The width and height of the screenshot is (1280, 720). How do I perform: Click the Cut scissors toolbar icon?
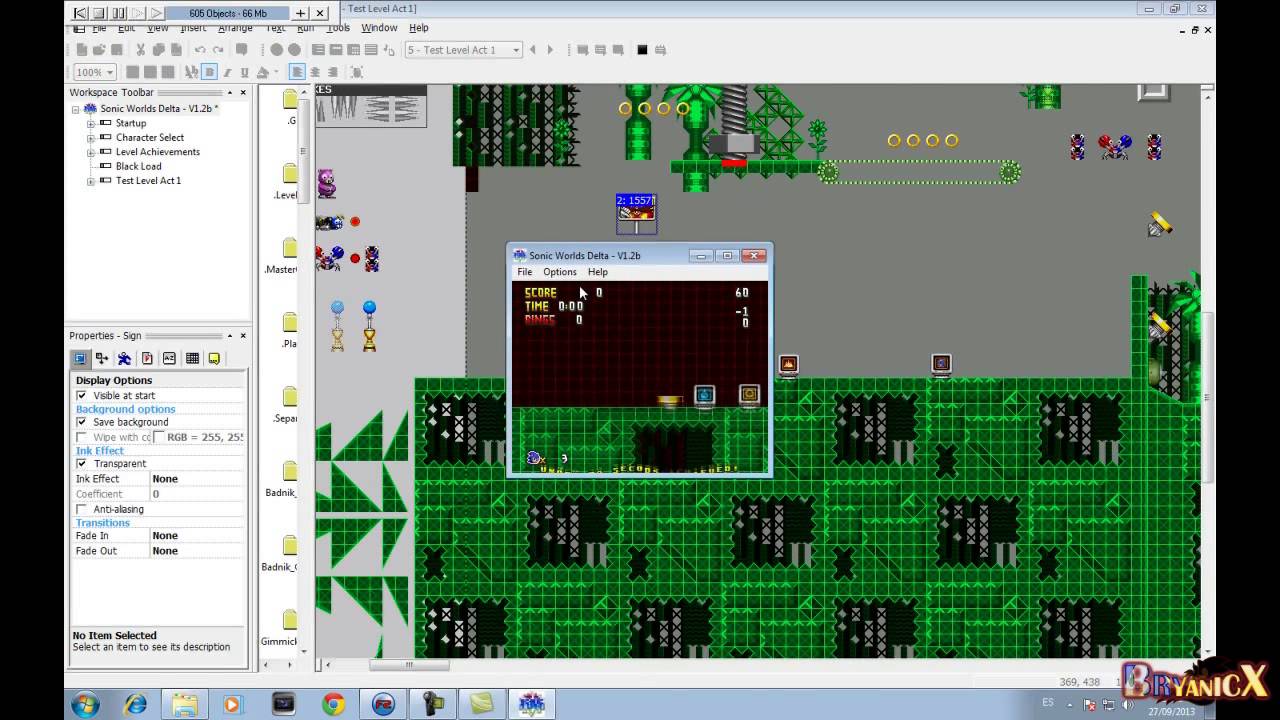[141, 50]
